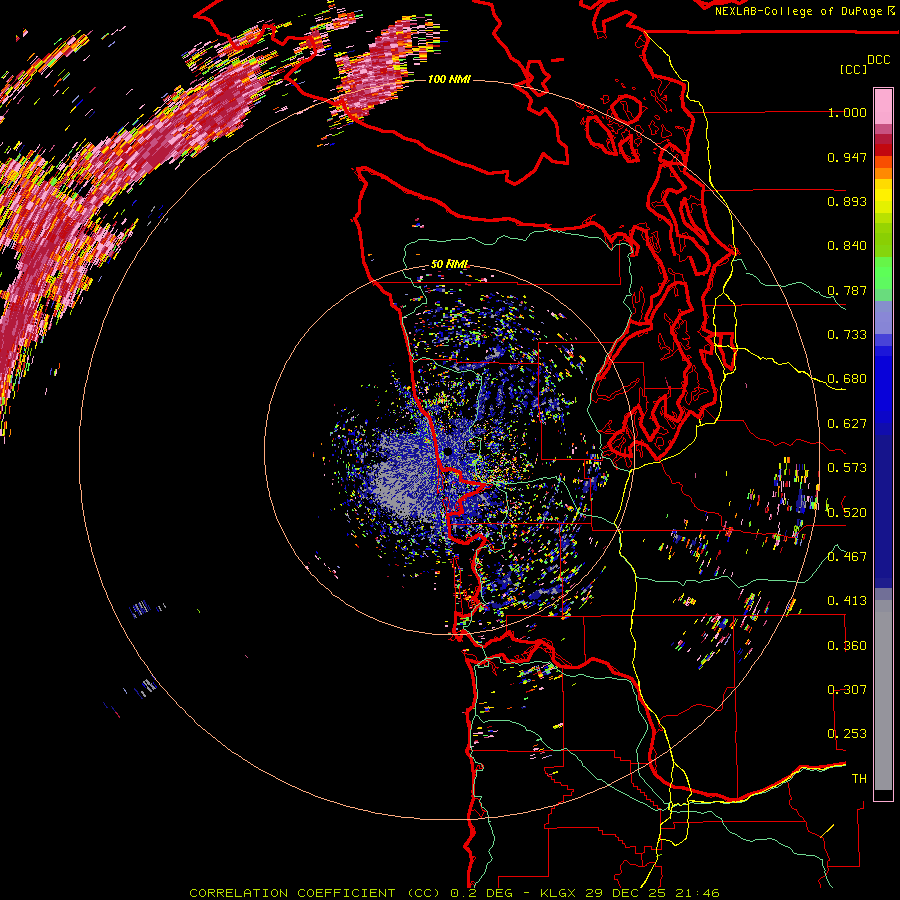Viewport: 900px width, 900px height.
Task: Click the KLGX radar site identifier
Action: [558, 893]
